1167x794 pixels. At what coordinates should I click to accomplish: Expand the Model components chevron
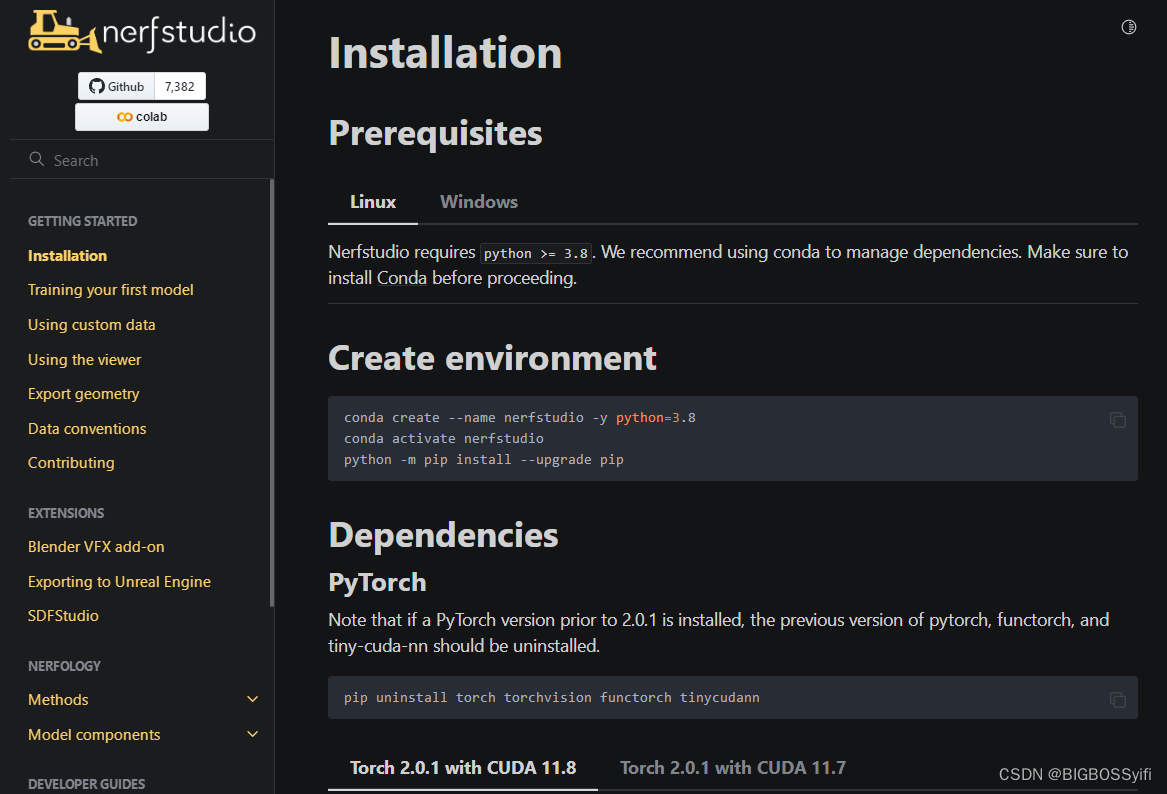[x=252, y=734]
